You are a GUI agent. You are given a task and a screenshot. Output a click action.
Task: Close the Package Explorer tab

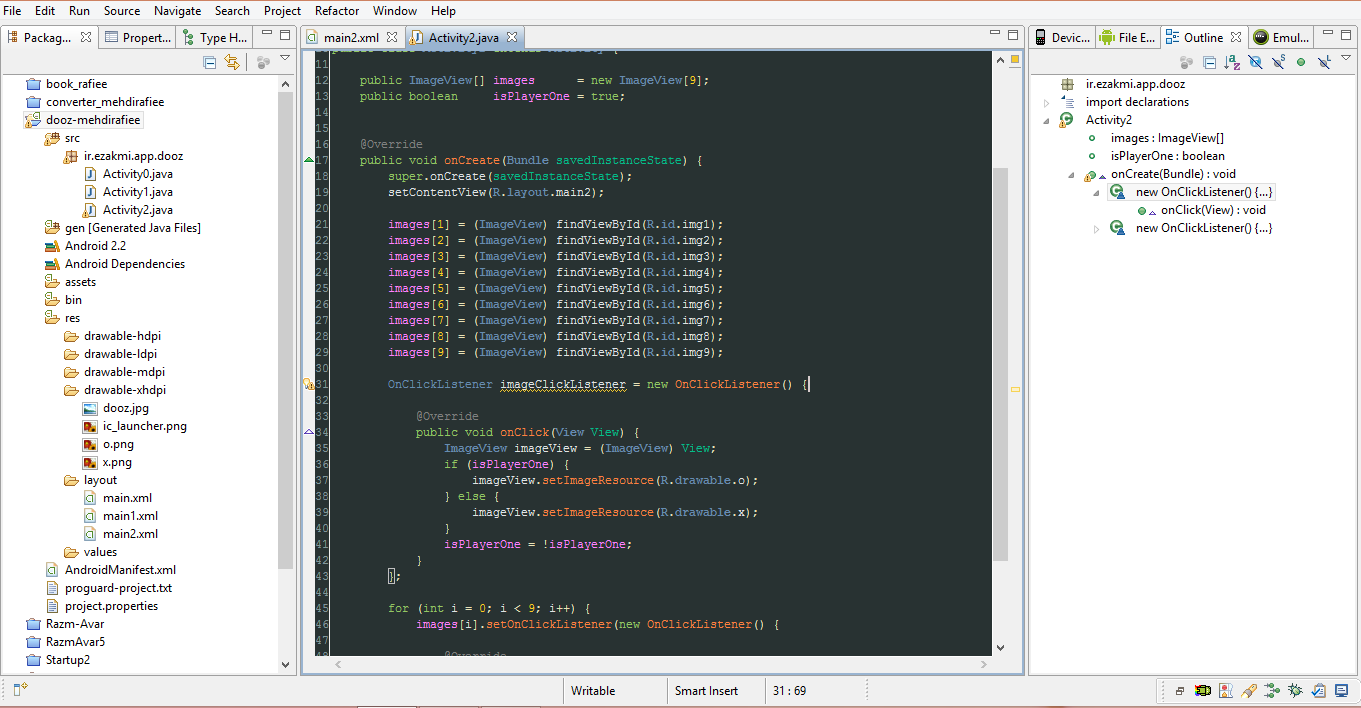(x=86, y=37)
